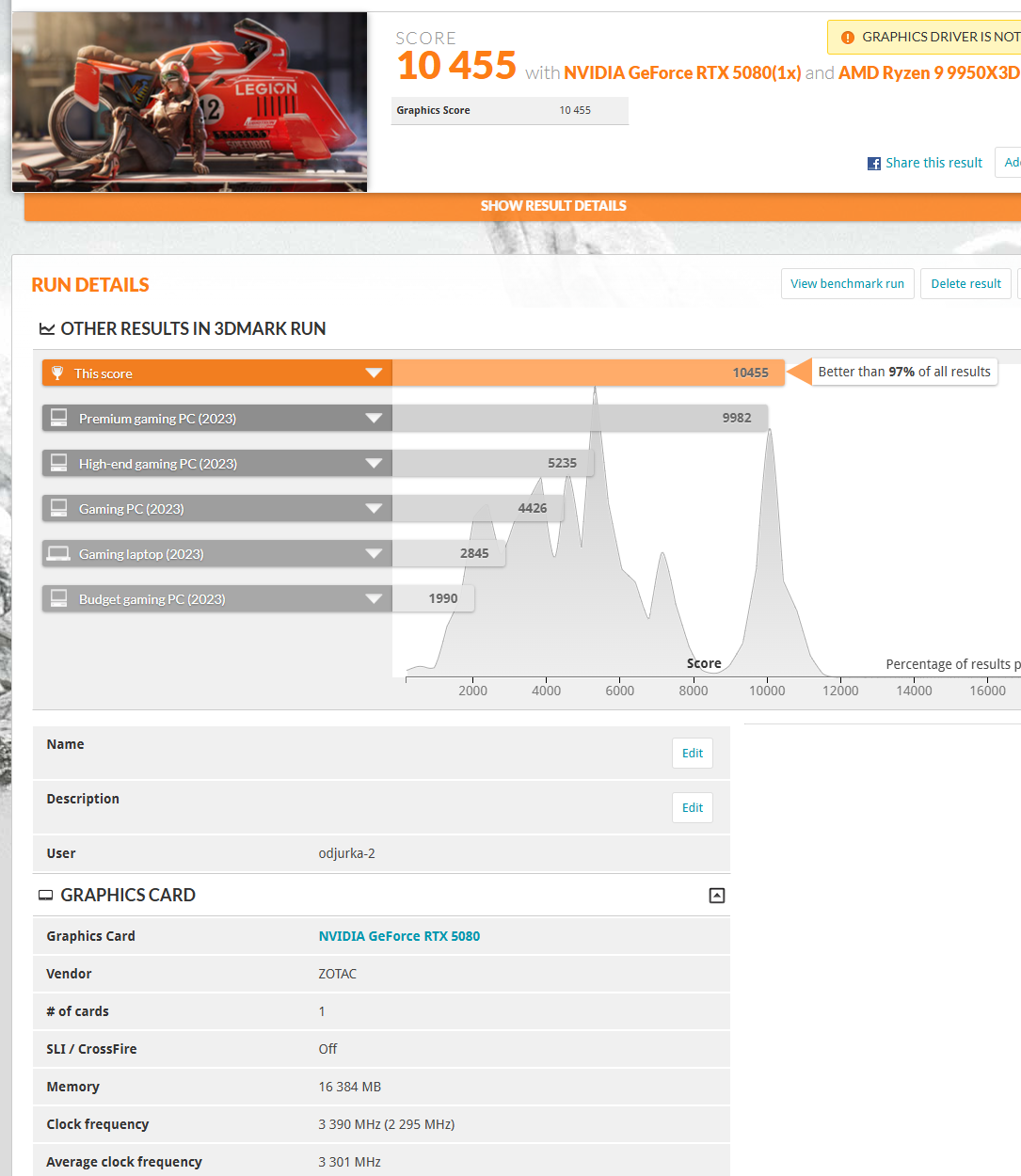This screenshot has height=1176, width=1021.
Task: Click the desktop icon beside Budget gaming PC (2023)
Action: (x=58, y=598)
